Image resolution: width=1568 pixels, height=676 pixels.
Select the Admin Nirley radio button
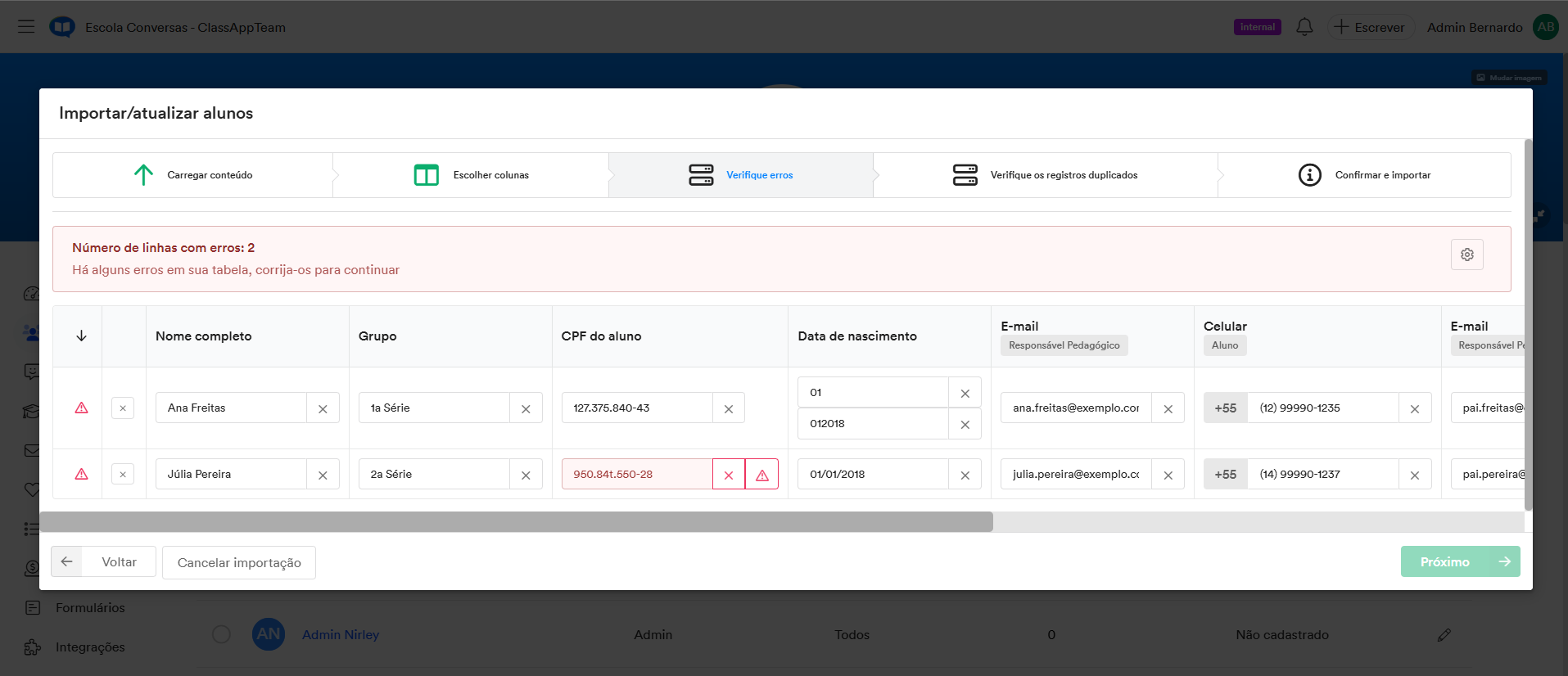[221, 634]
